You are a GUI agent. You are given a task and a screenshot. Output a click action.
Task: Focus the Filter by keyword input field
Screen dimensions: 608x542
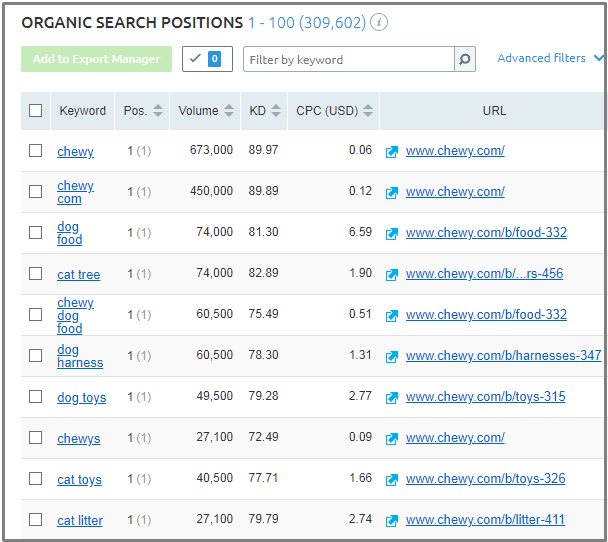point(349,59)
